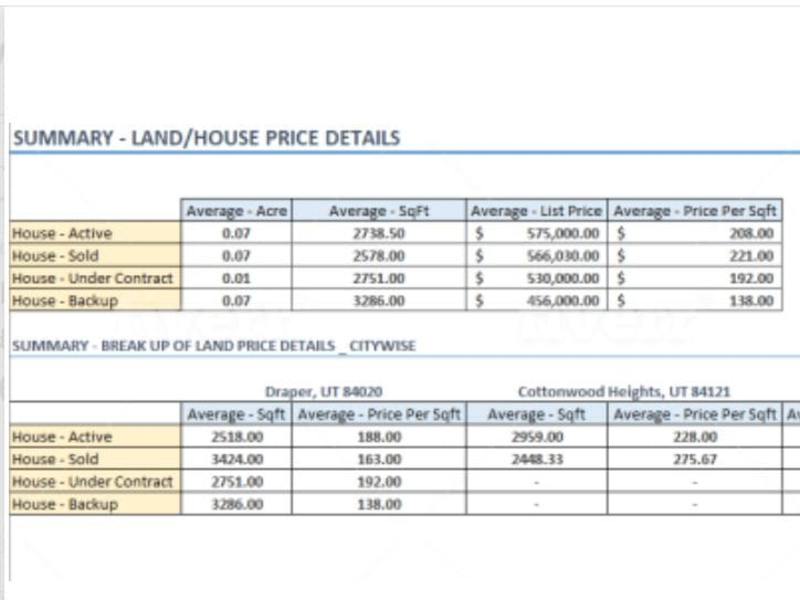Select the Average - Price Per Sqft header in top table
Image resolution: width=800 pixels, height=600 pixels.
(x=695, y=211)
